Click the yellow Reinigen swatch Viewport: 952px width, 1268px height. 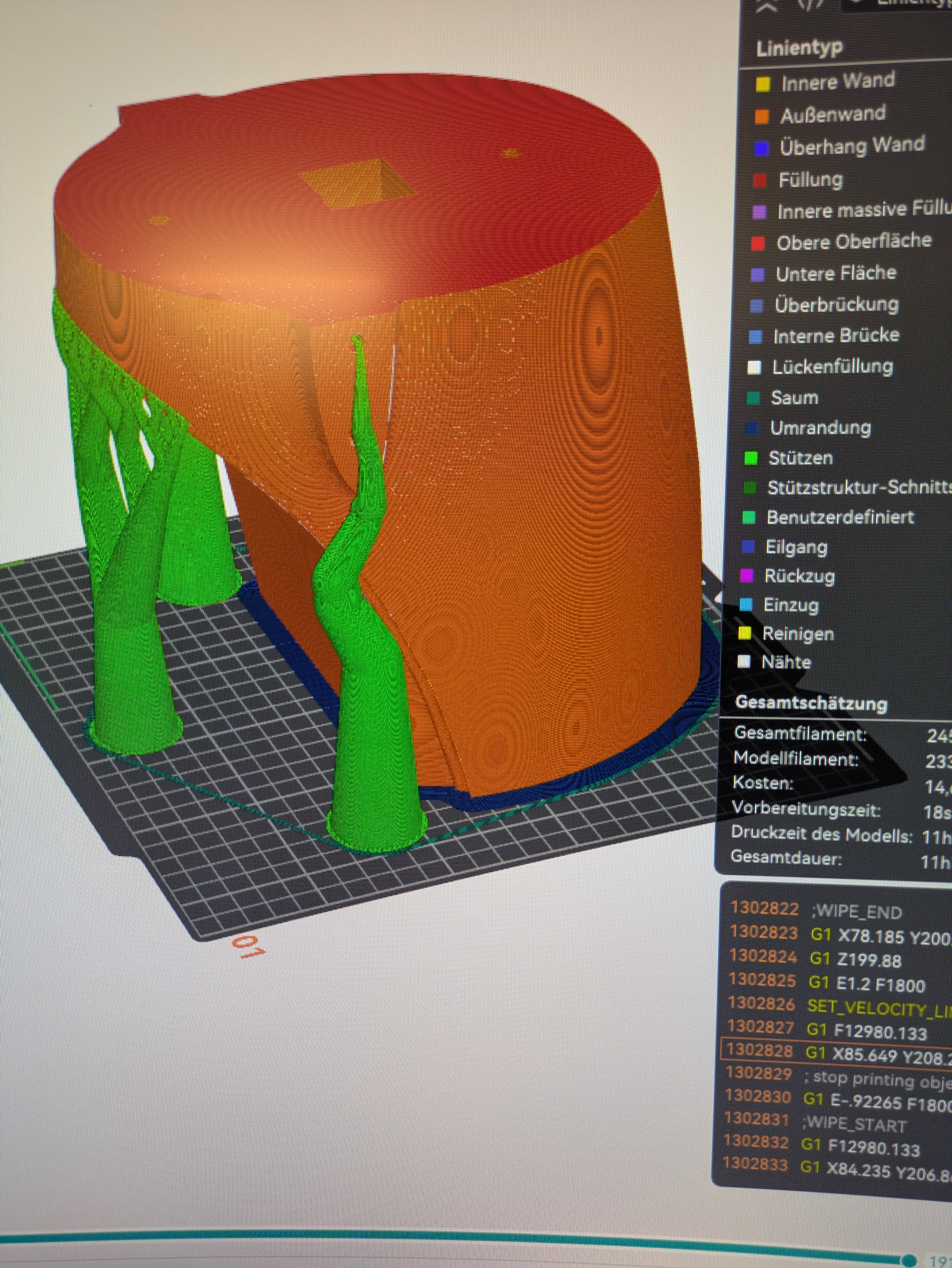point(744,633)
